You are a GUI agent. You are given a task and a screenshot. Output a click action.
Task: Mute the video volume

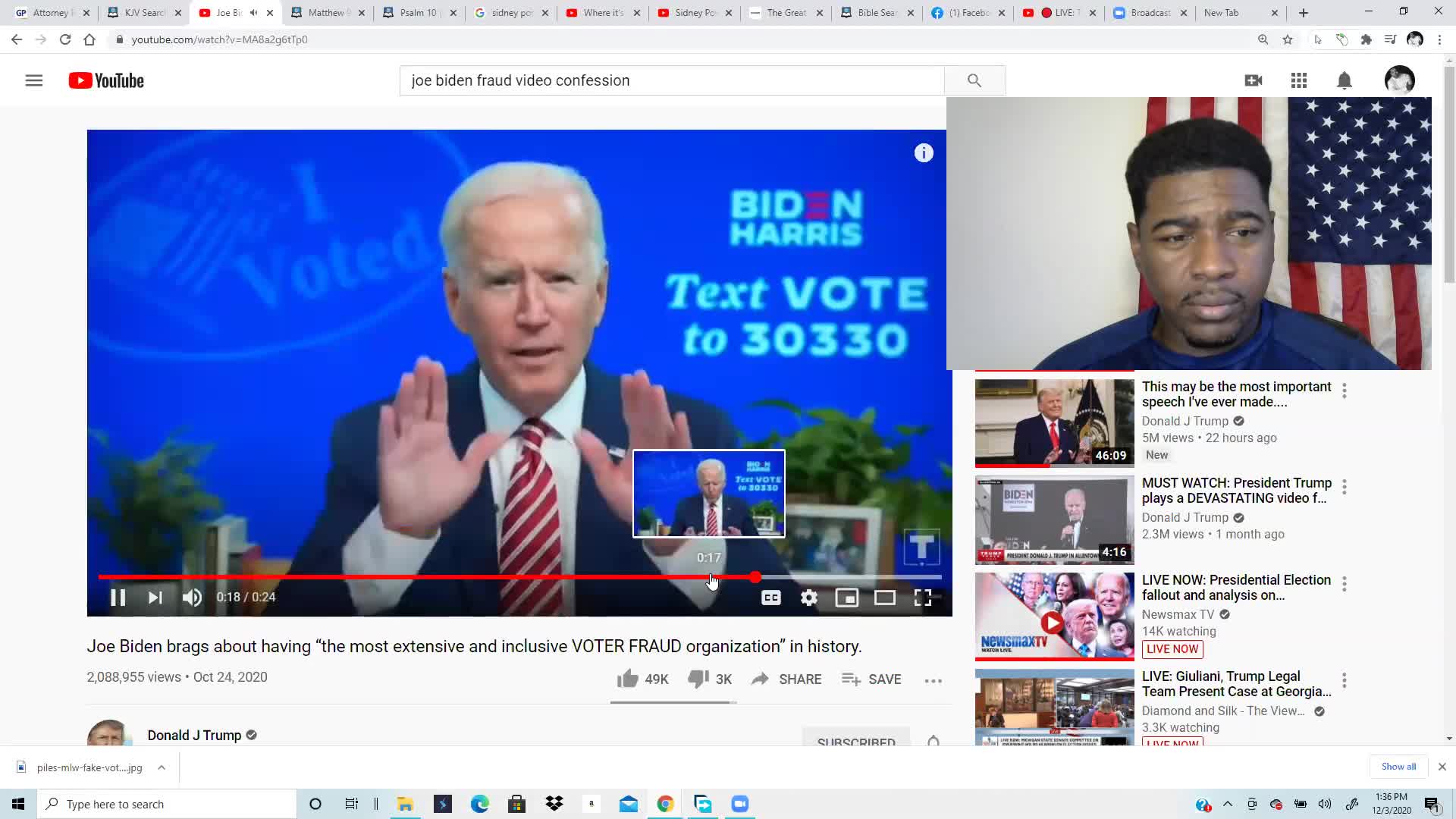pyautogui.click(x=192, y=598)
